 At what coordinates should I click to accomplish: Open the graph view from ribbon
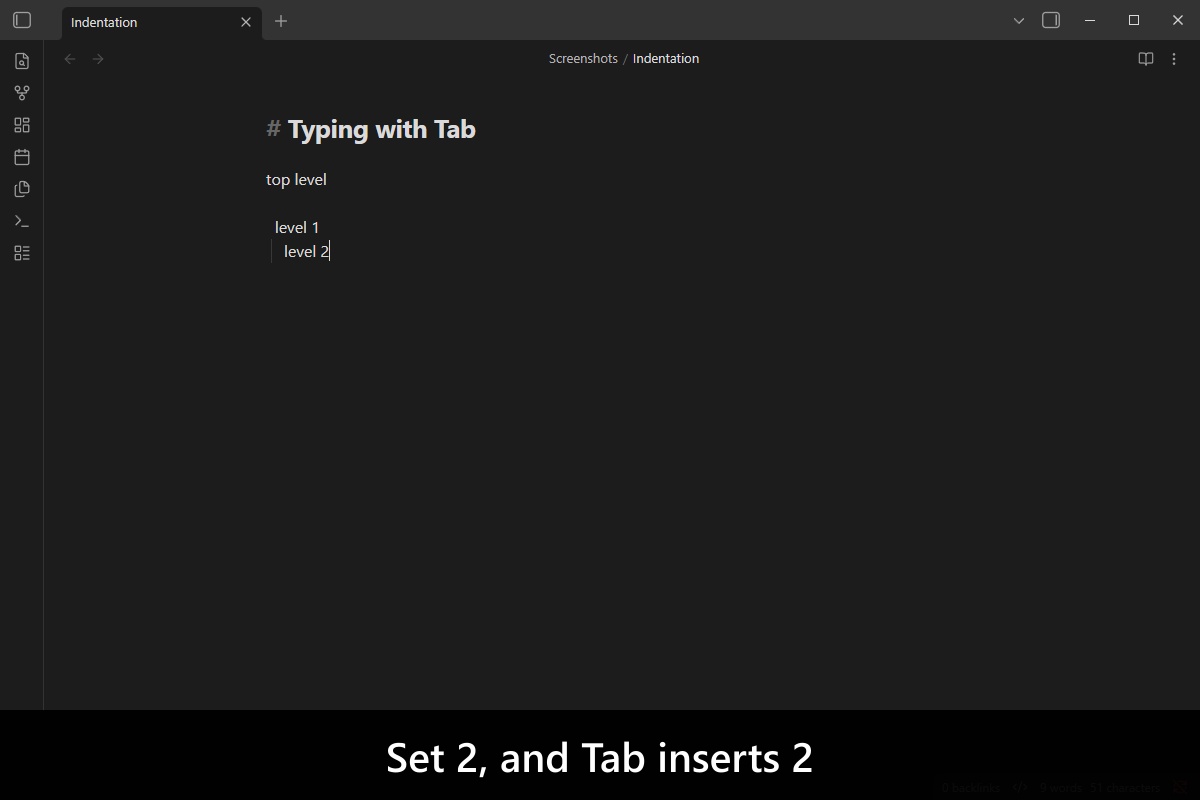[x=22, y=93]
